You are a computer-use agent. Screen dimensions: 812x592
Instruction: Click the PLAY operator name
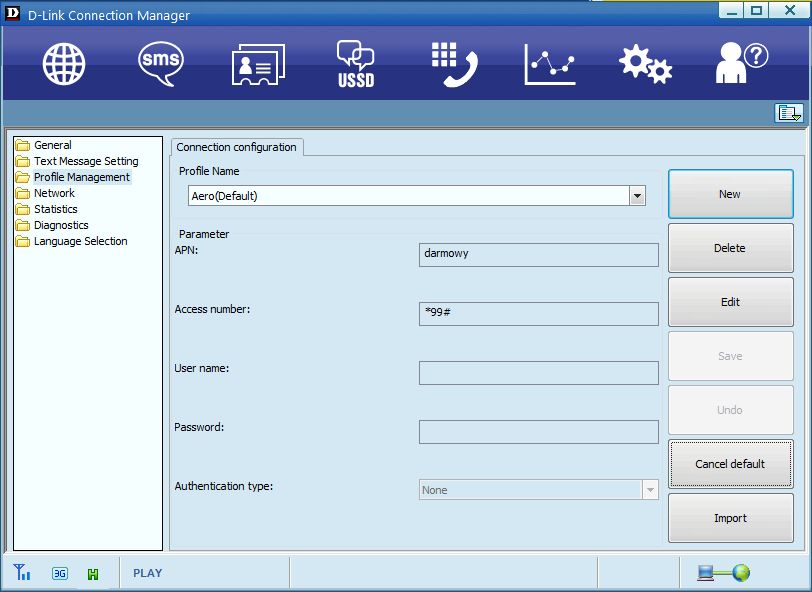148,573
